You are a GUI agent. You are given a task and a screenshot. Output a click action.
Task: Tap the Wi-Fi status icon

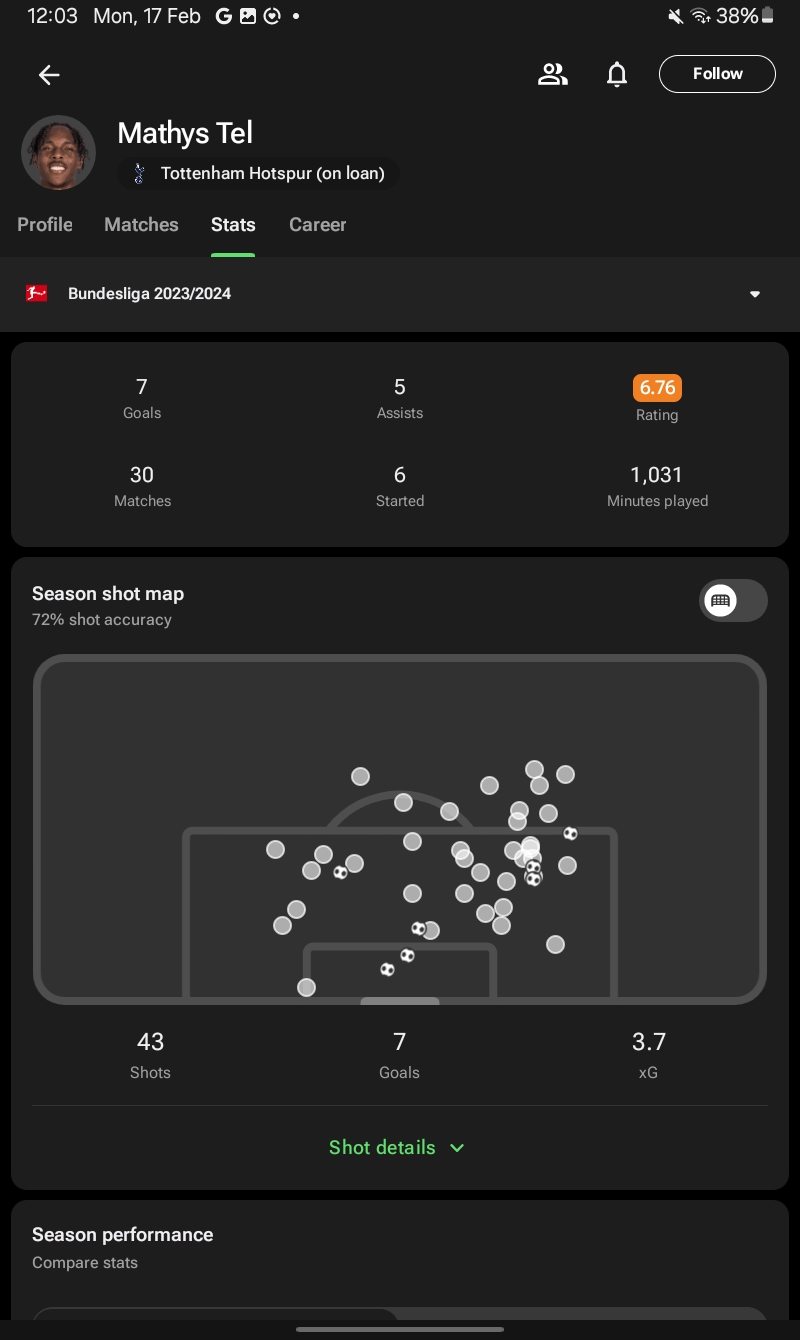coord(700,16)
